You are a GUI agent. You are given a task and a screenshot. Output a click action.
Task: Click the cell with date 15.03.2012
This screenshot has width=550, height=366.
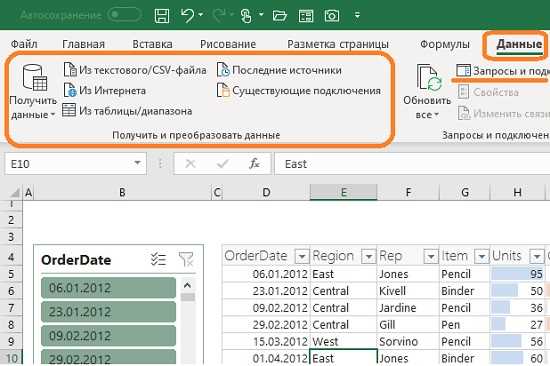pos(266,341)
